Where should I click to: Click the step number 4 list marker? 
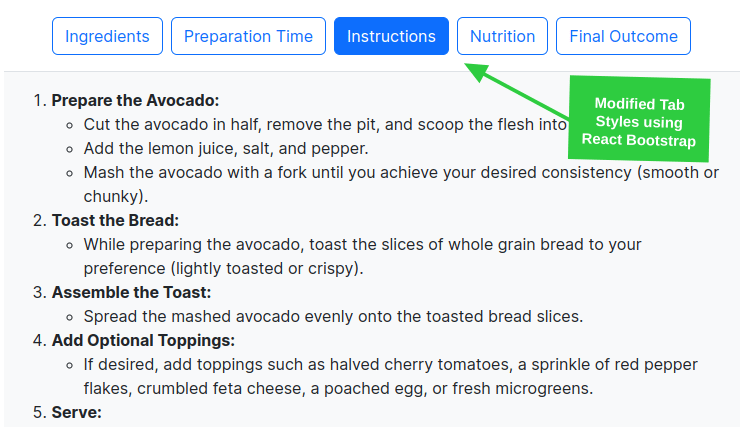(39, 340)
